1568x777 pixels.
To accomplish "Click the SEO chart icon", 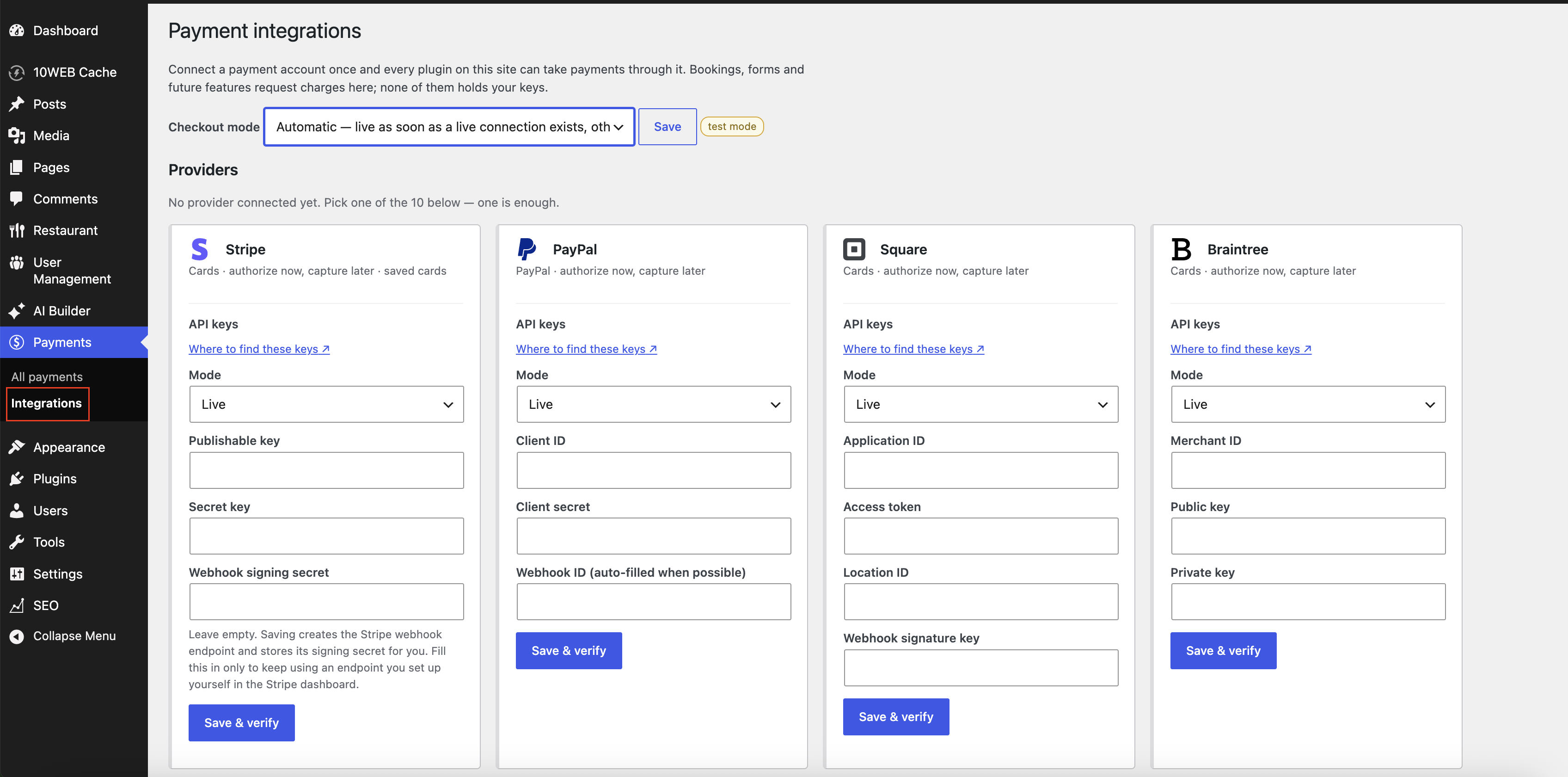I will 17,605.
